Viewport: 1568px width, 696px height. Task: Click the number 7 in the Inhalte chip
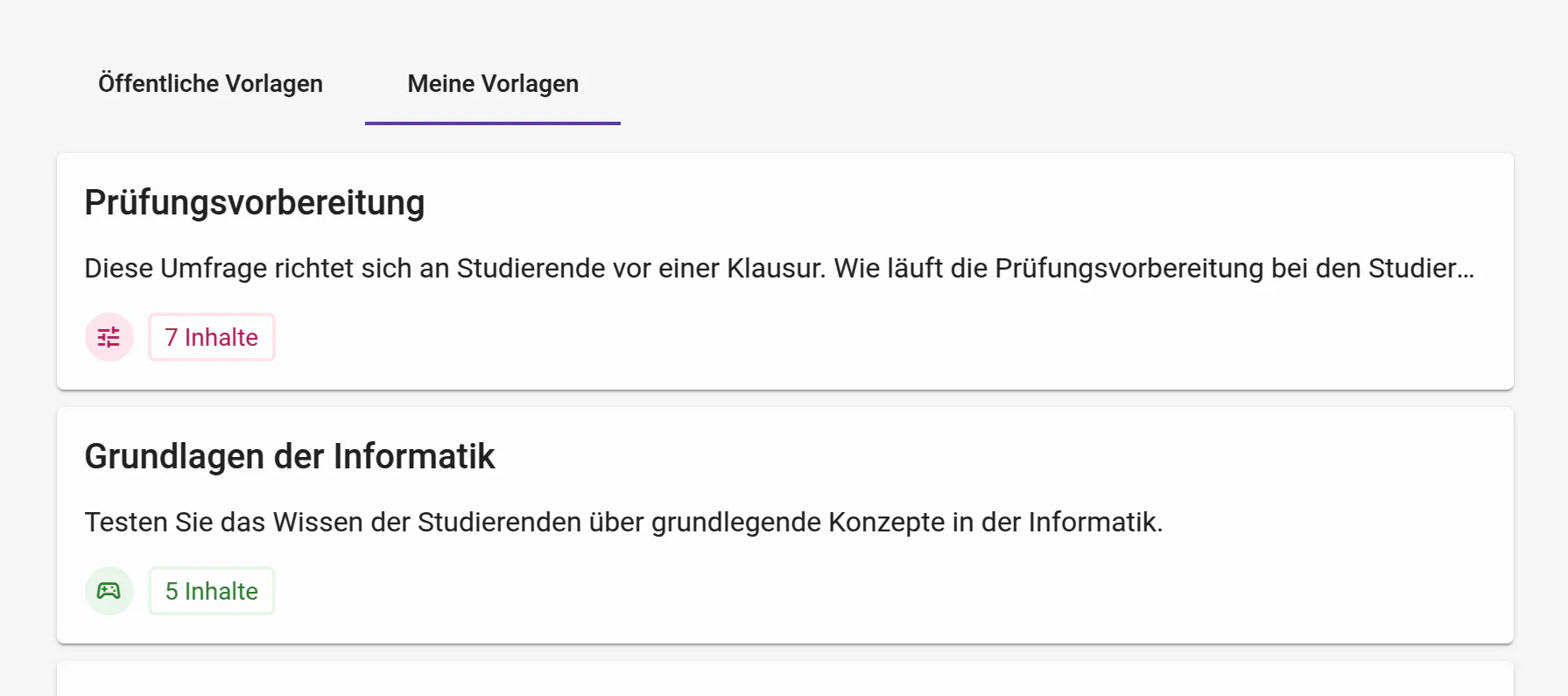coord(172,337)
